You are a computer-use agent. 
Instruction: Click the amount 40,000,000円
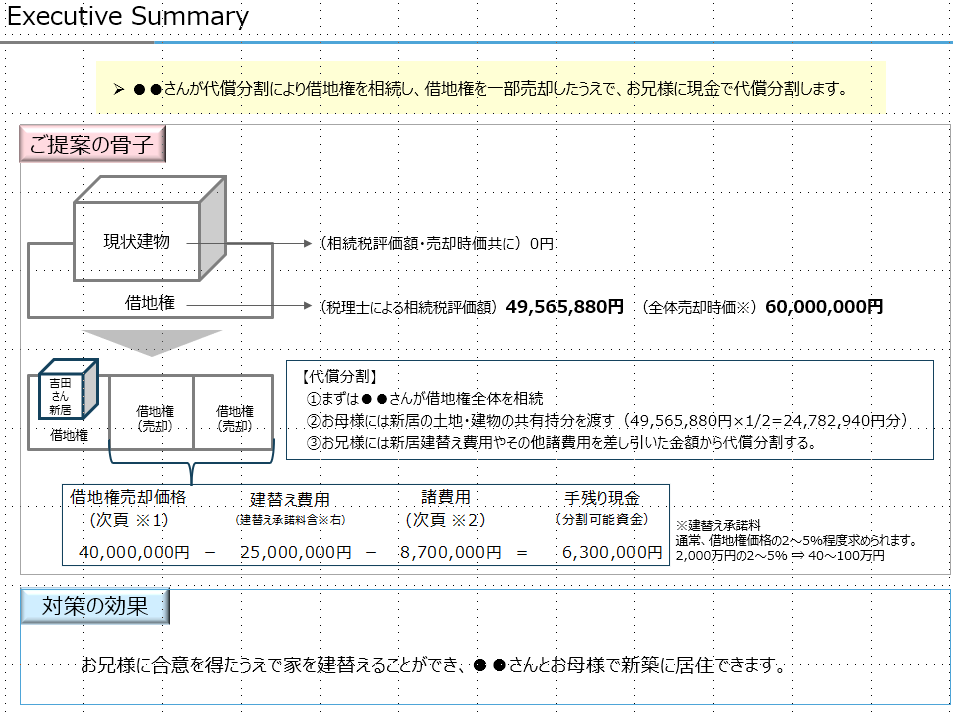[x=134, y=553]
